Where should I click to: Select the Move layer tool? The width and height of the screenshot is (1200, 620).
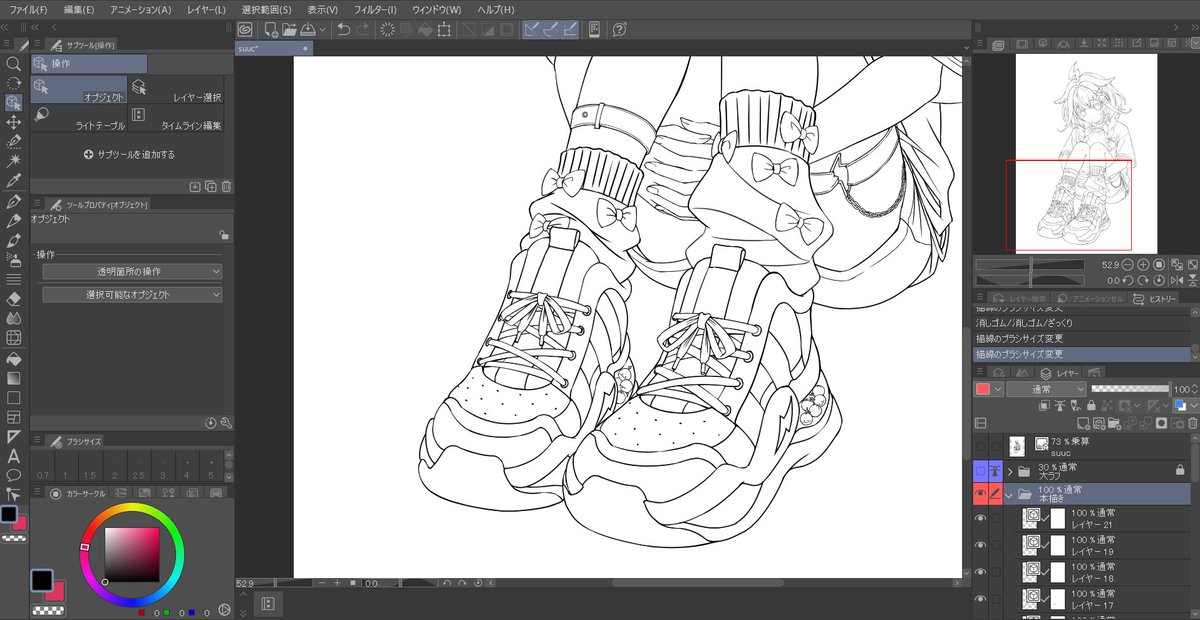[x=14, y=122]
